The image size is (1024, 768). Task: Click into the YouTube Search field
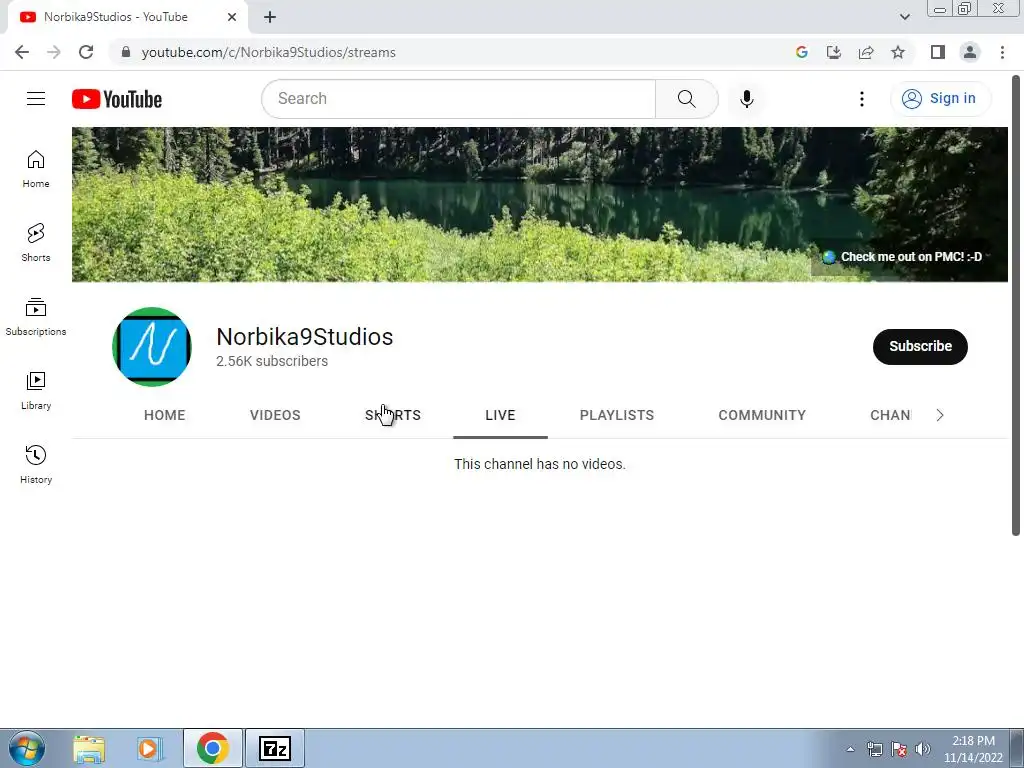(458, 99)
